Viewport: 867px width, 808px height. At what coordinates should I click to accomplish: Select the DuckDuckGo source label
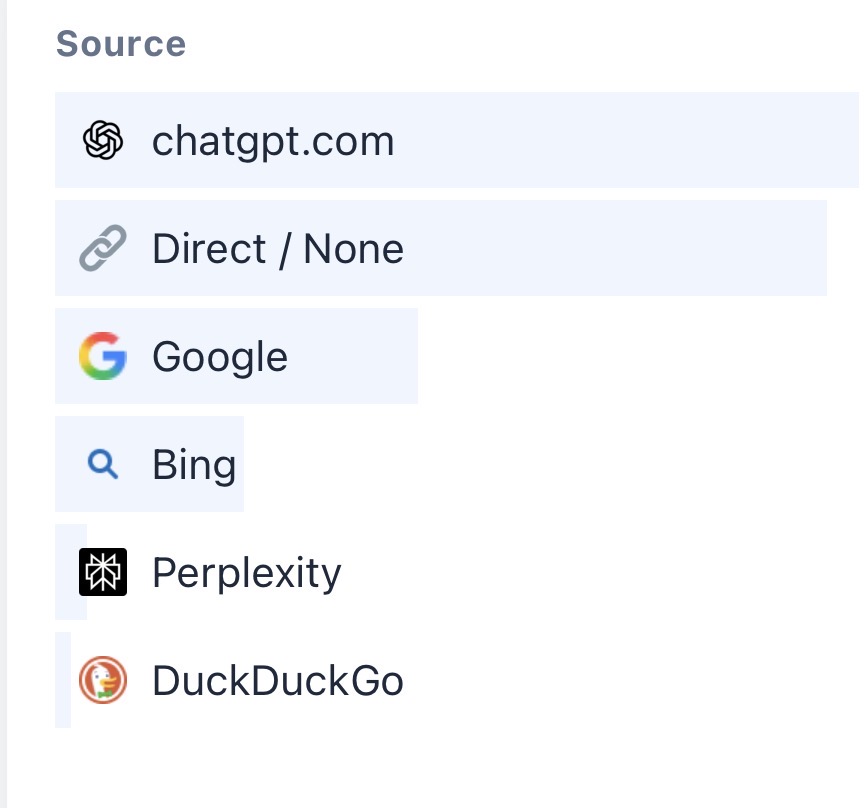[278, 680]
